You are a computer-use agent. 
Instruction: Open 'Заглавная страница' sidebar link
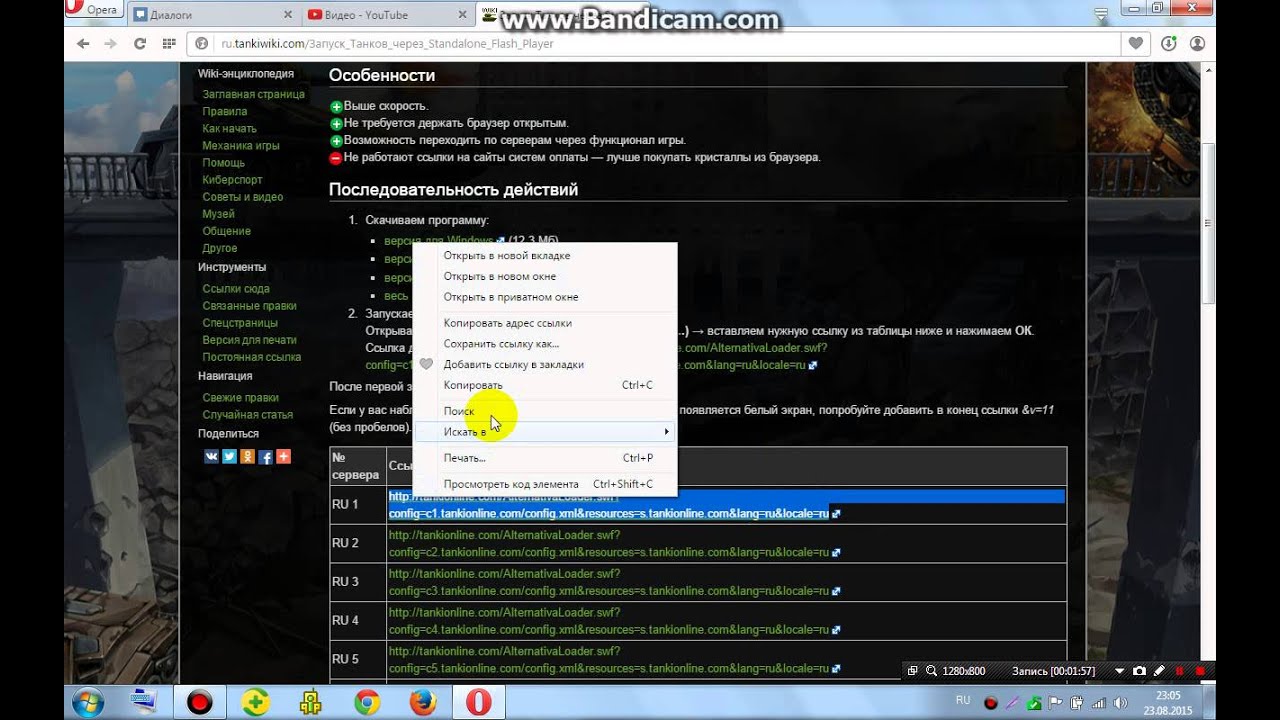[253, 94]
